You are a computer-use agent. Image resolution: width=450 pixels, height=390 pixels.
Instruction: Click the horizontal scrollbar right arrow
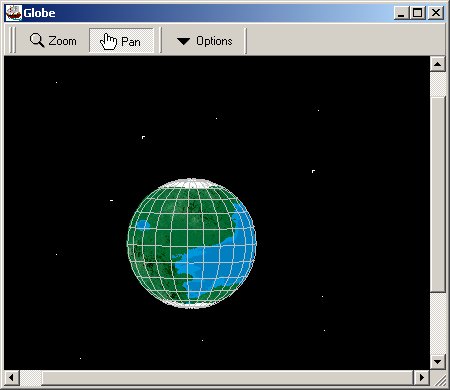pos(422,378)
